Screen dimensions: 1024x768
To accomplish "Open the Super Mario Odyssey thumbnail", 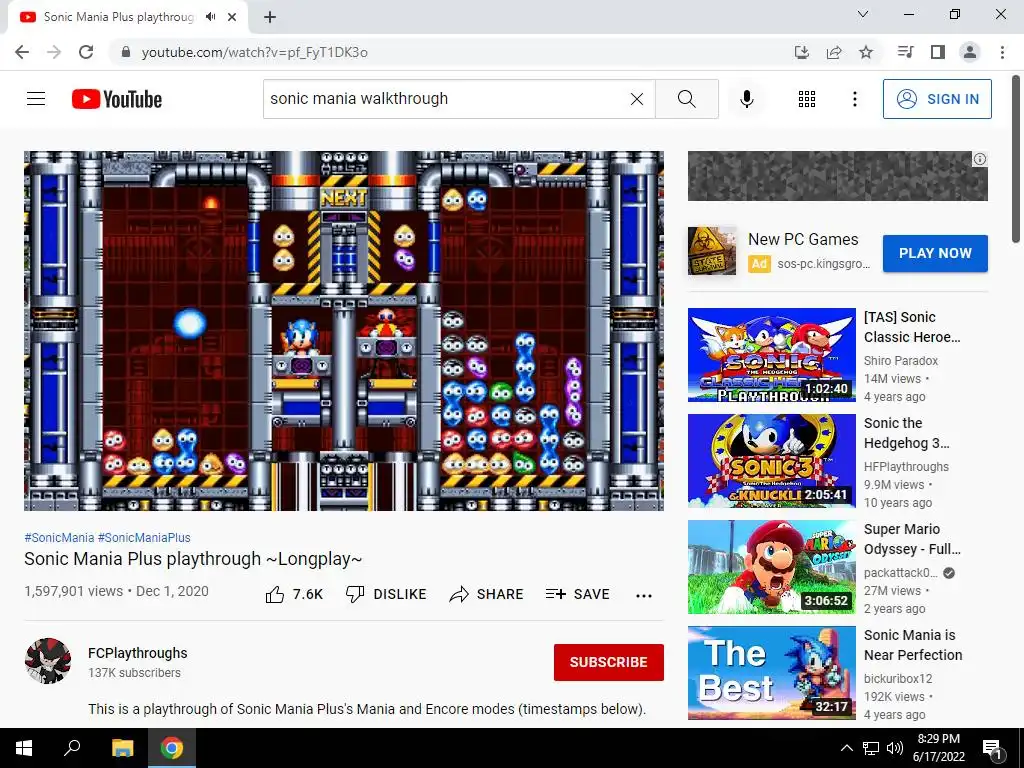I will click(771, 567).
